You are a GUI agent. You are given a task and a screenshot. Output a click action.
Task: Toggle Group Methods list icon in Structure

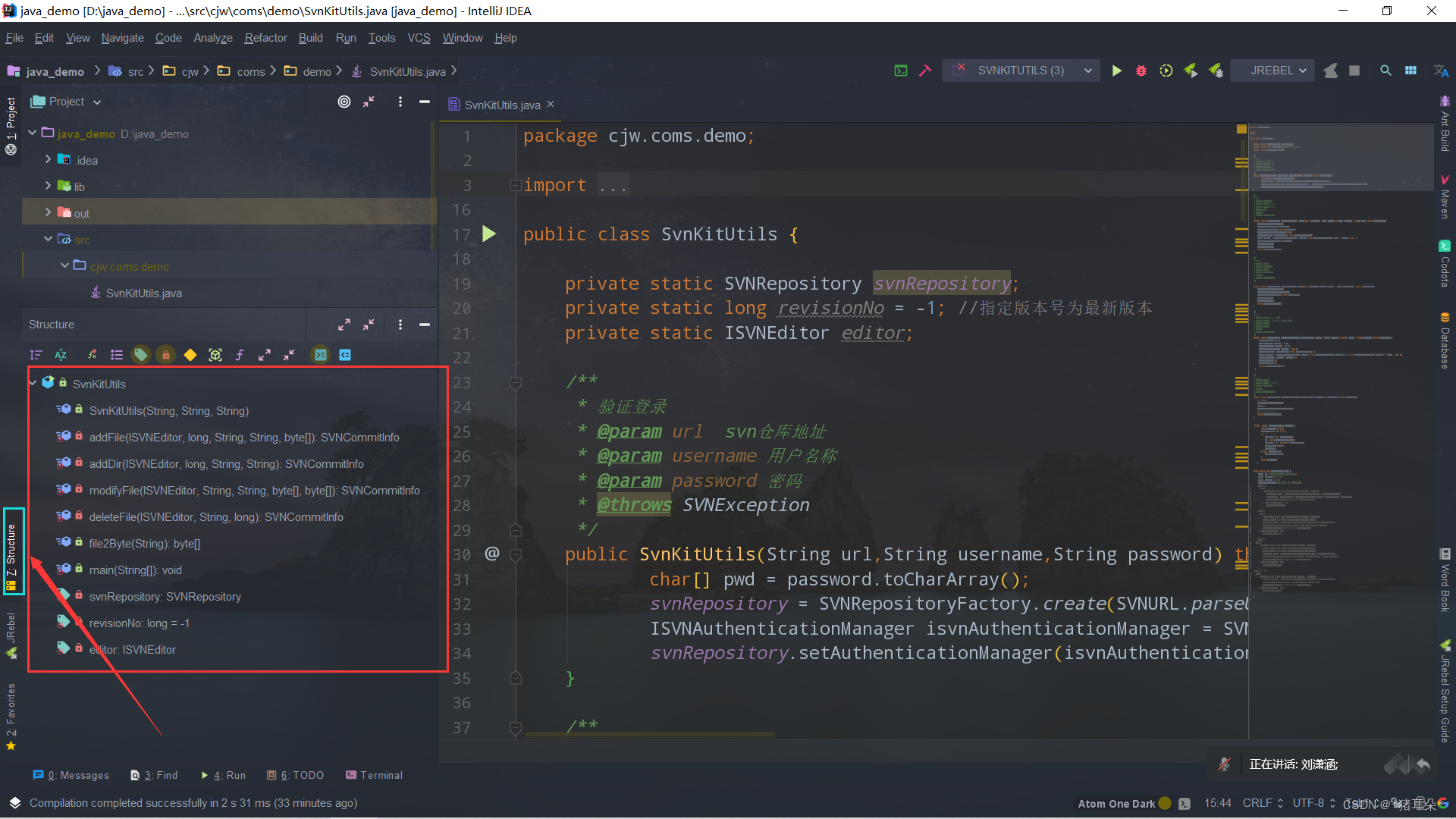(x=117, y=355)
